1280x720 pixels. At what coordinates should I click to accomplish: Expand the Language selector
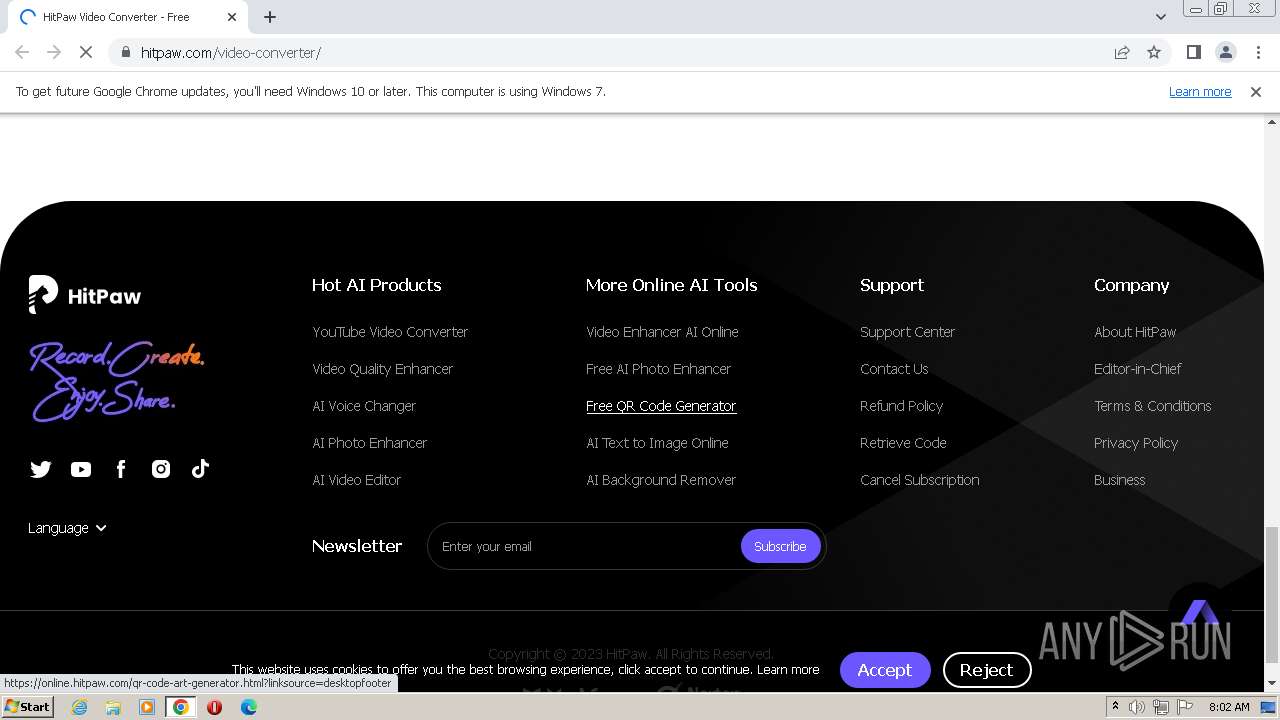[x=67, y=528]
